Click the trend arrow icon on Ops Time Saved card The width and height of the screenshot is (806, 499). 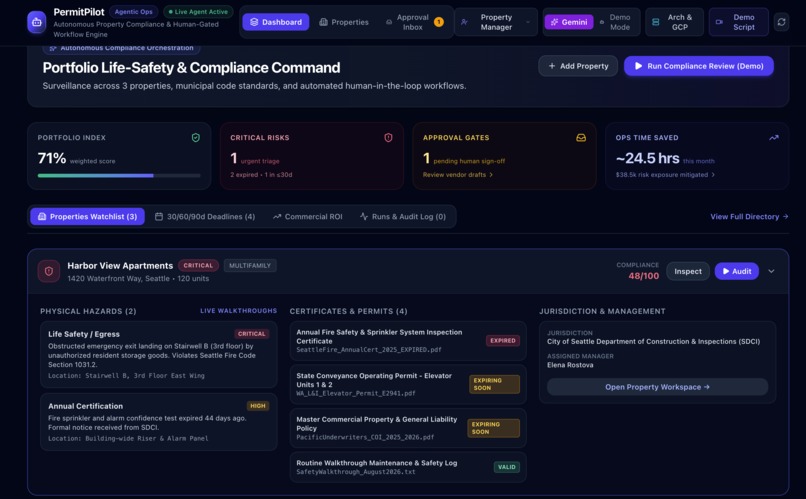pyautogui.click(x=774, y=138)
